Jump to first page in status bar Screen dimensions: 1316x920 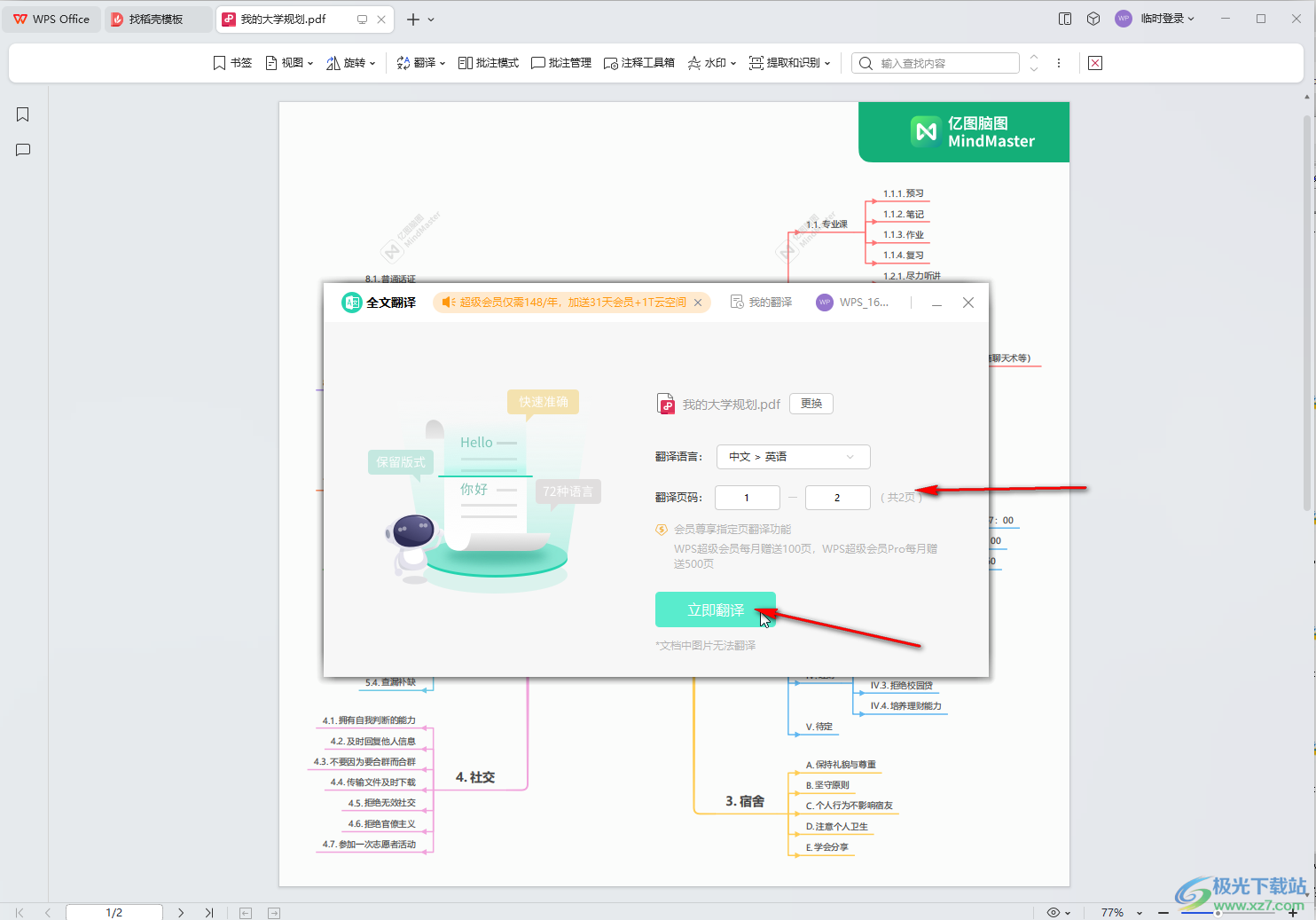coord(20,912)
